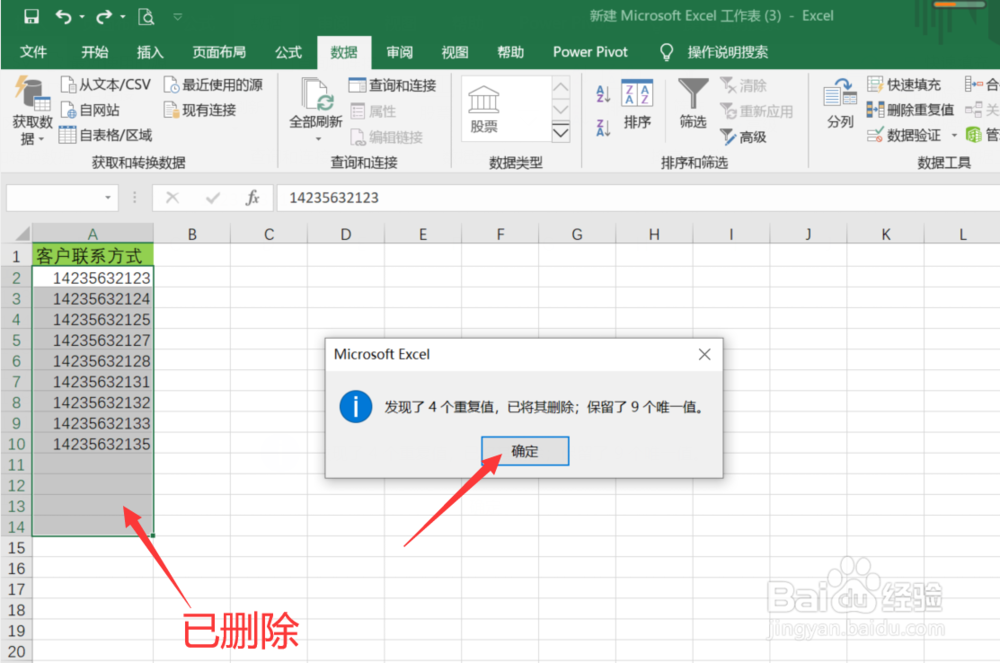Click 数据验证 data validation
Screen dimensions: 1000x663
904,135
